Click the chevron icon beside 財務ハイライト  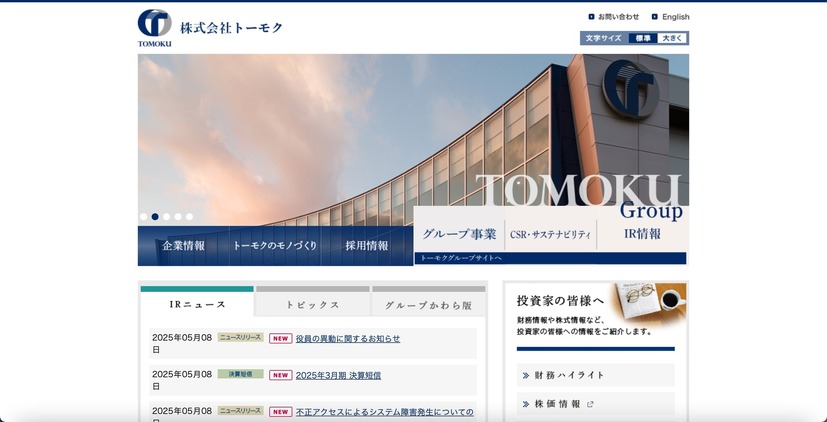[525, 375]
